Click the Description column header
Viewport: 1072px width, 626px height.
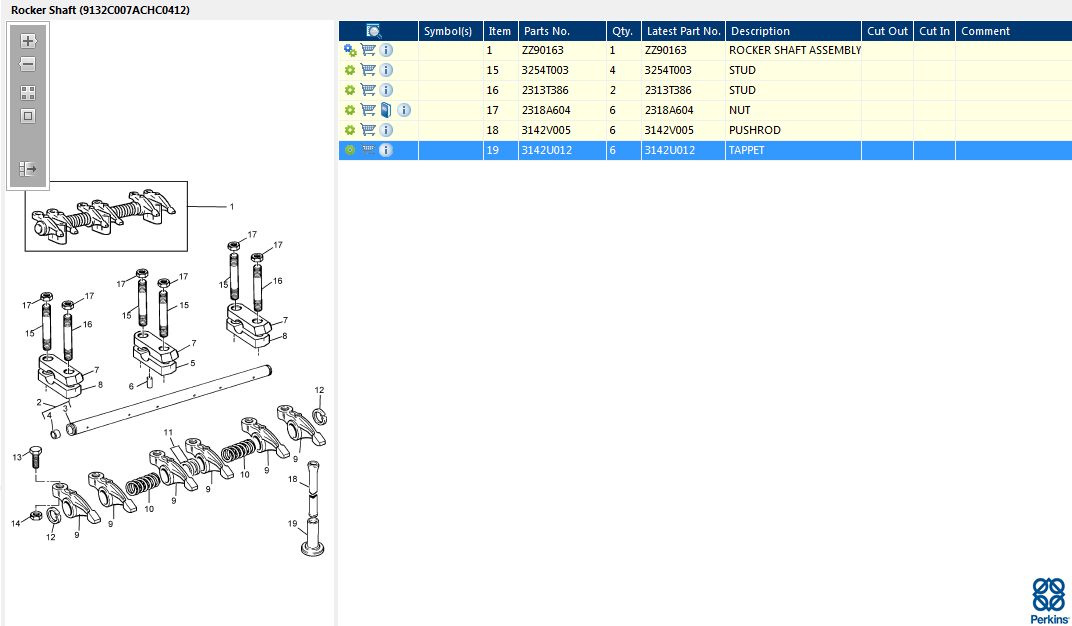[760, 31]
